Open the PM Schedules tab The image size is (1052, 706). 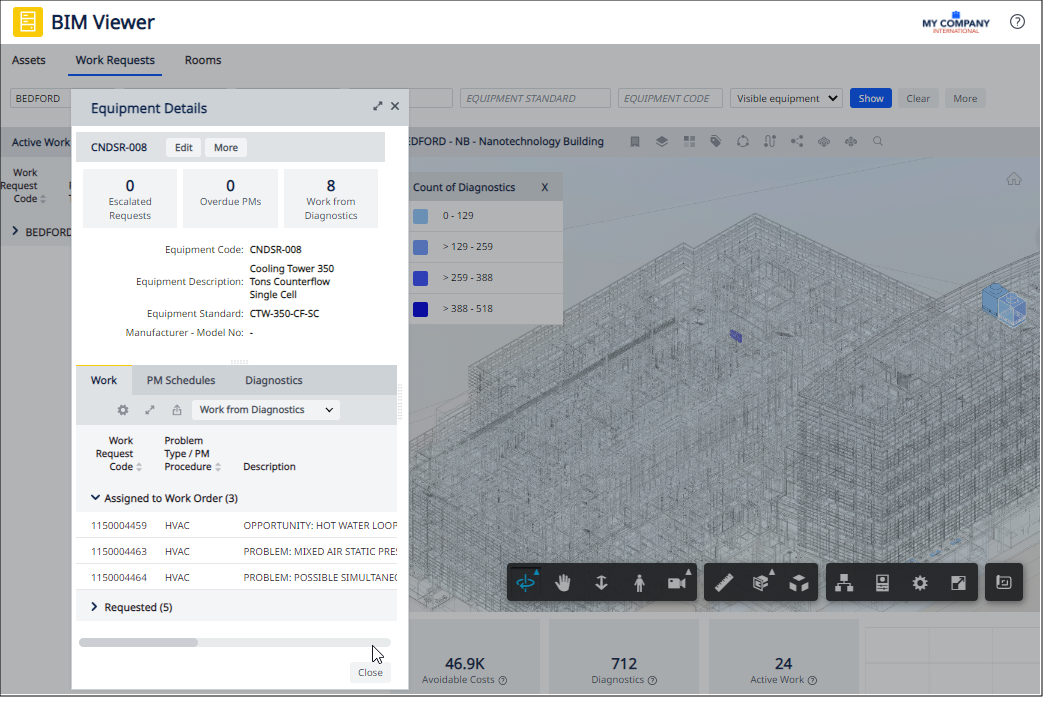coord(181,381)
